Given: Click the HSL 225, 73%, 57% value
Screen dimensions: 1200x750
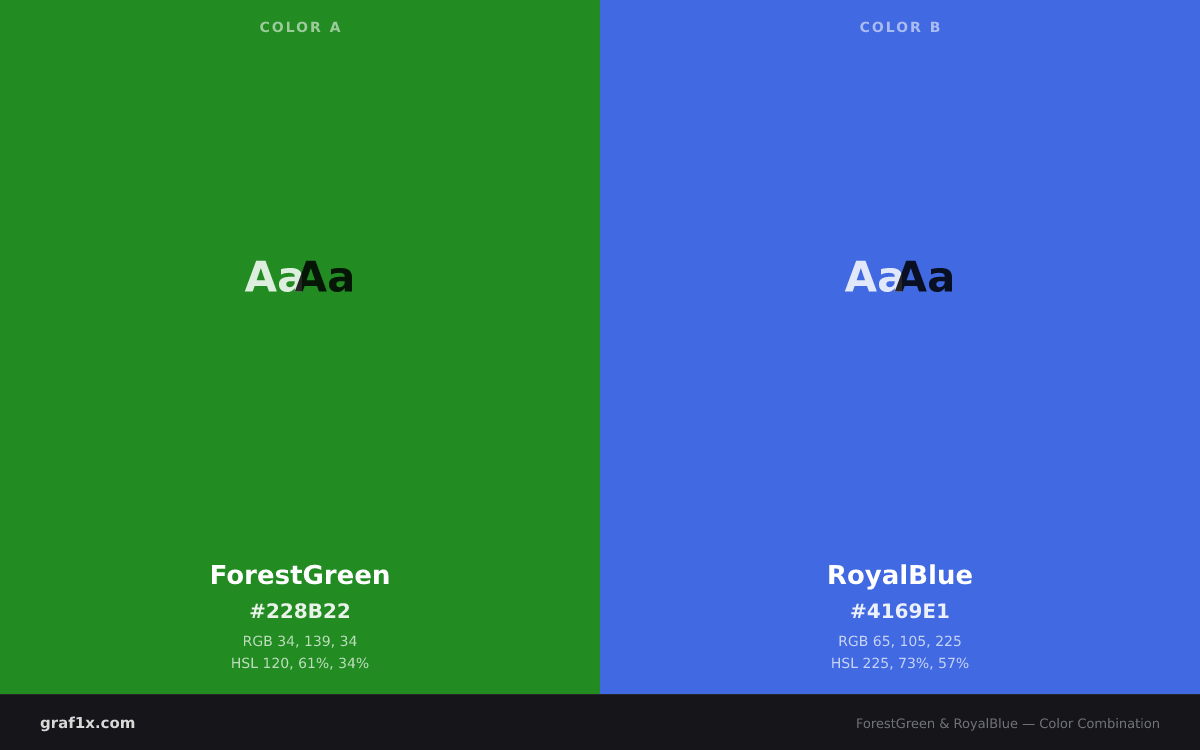Looking at the screenshot, I should pos(900,663).
